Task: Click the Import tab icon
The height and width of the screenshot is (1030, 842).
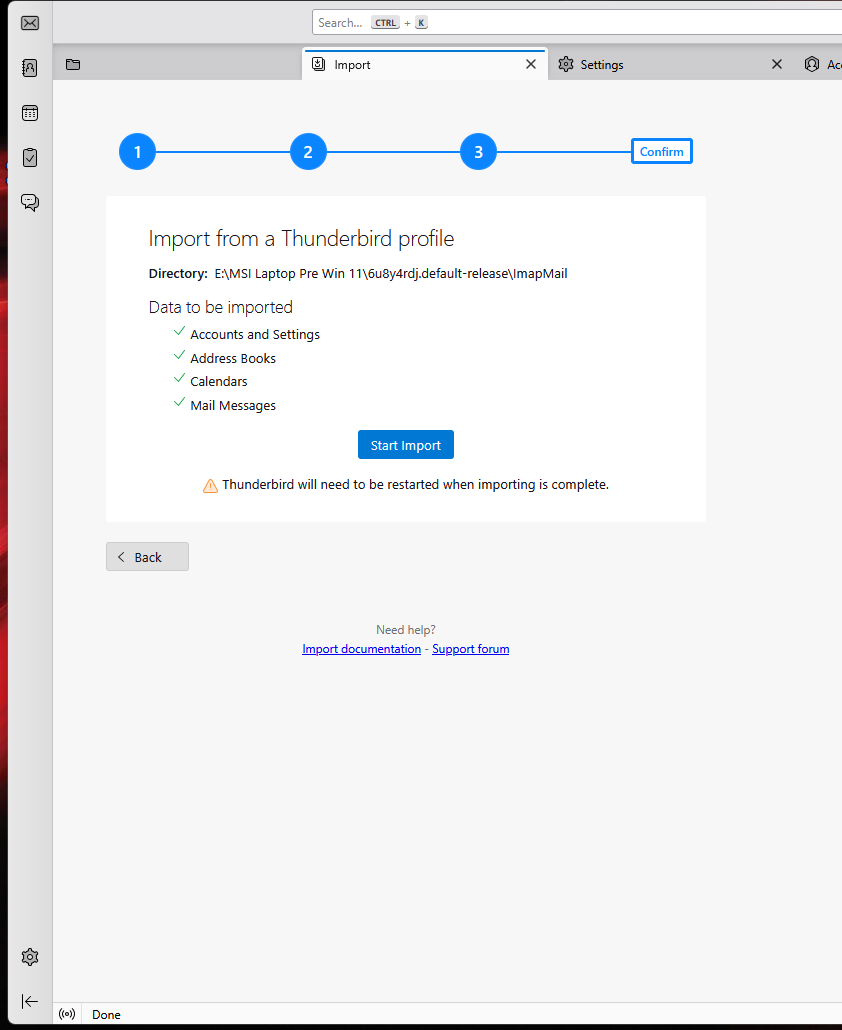Action: click(x=319, y=64)
